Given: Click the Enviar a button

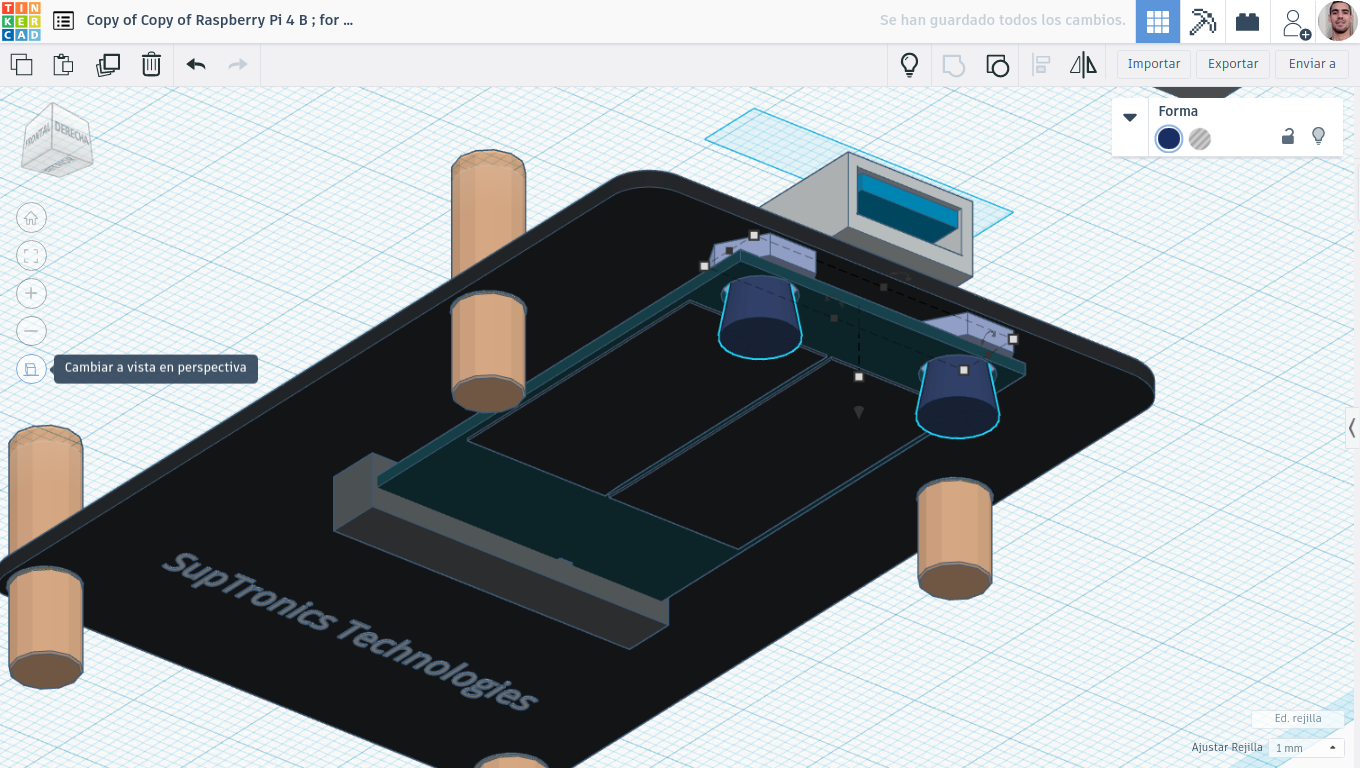Looking at the screenshot, I should click(1312, 64).
